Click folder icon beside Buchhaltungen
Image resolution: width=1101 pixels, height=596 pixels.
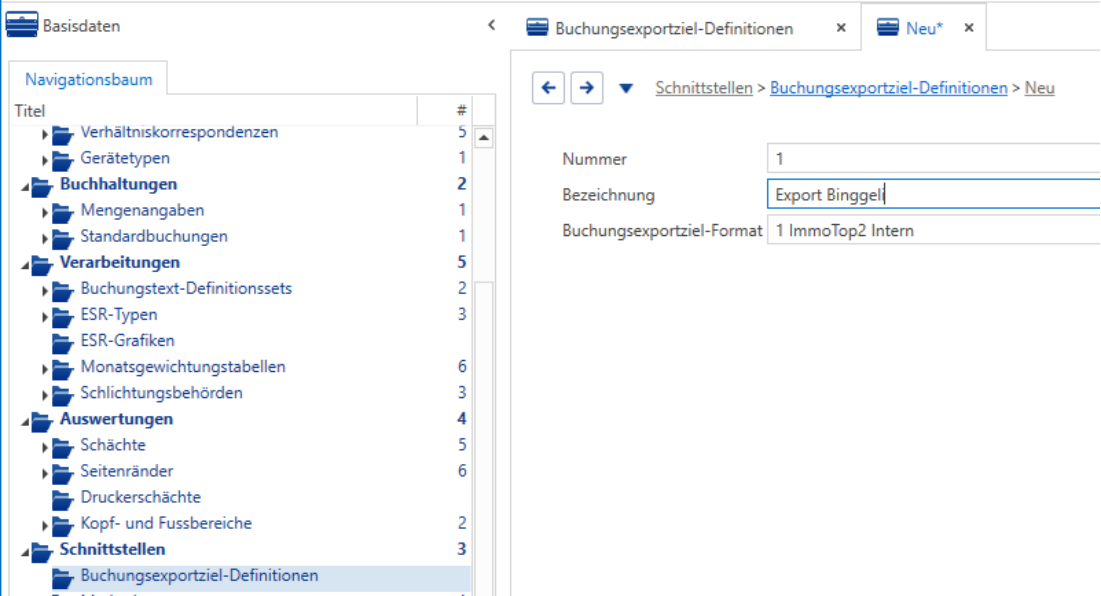[x=41, y=185]
